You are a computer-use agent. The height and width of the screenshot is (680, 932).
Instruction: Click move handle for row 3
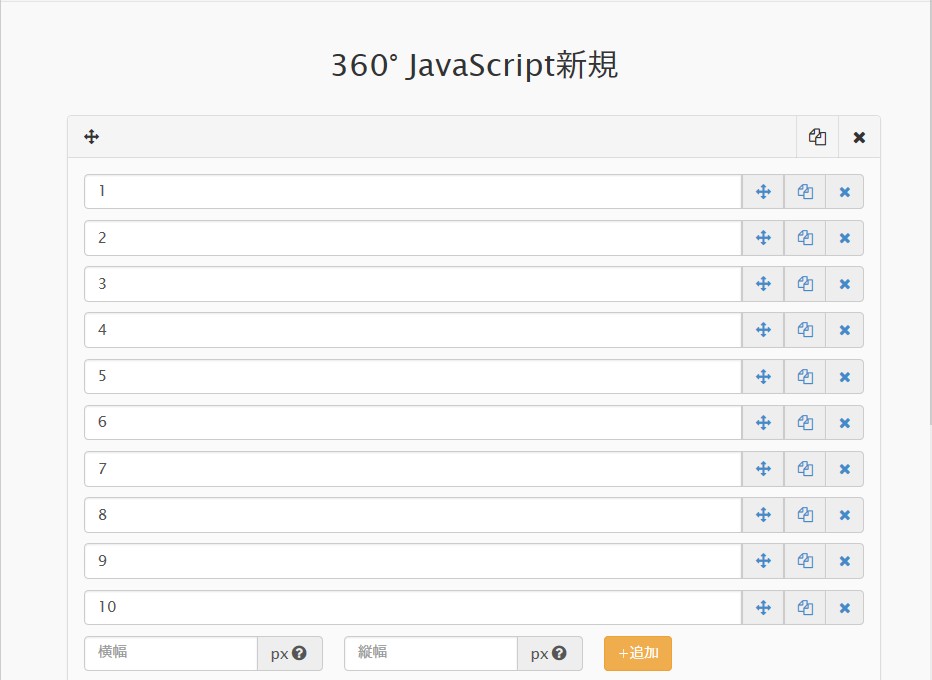tap(763, 284)
